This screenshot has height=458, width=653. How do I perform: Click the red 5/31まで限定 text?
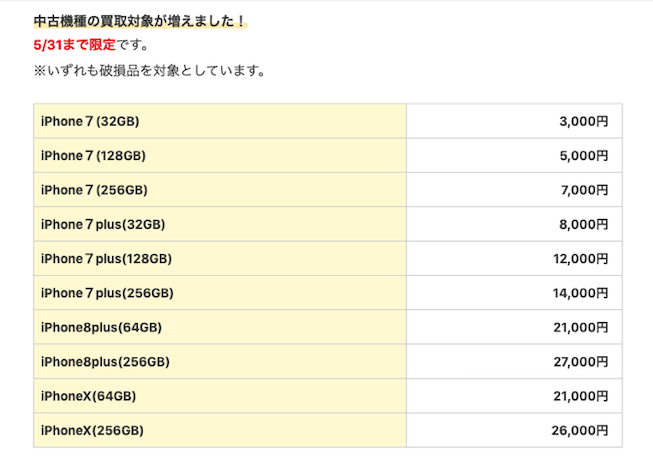74,45
